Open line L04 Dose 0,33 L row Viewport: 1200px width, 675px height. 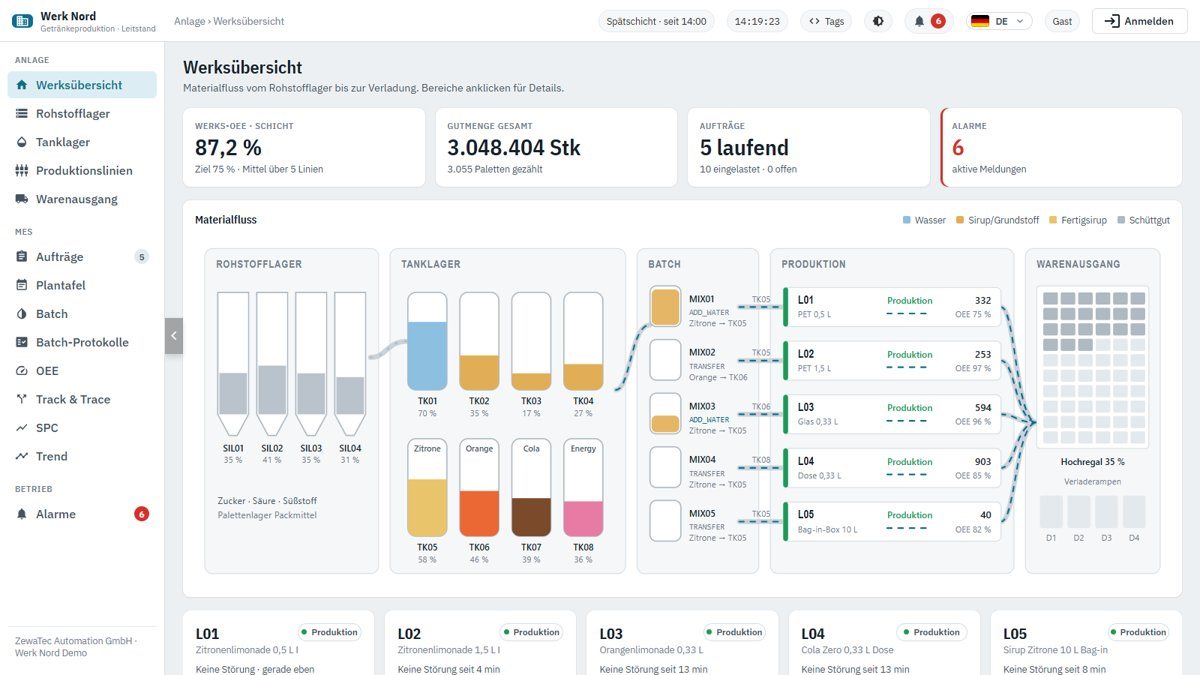[x=893, y=468]
